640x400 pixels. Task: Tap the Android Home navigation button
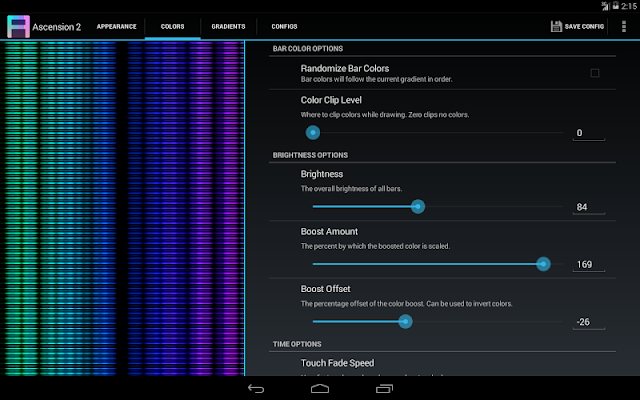click(320, 389)
